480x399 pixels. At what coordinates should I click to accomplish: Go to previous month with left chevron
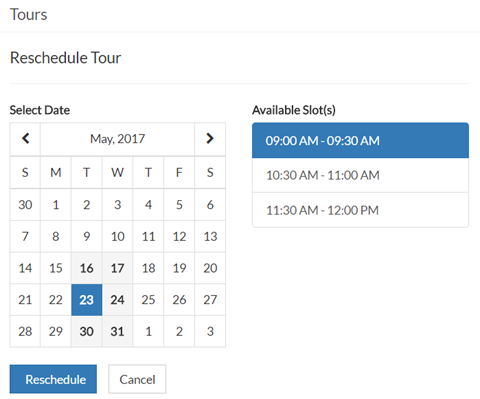pos(25,139)
